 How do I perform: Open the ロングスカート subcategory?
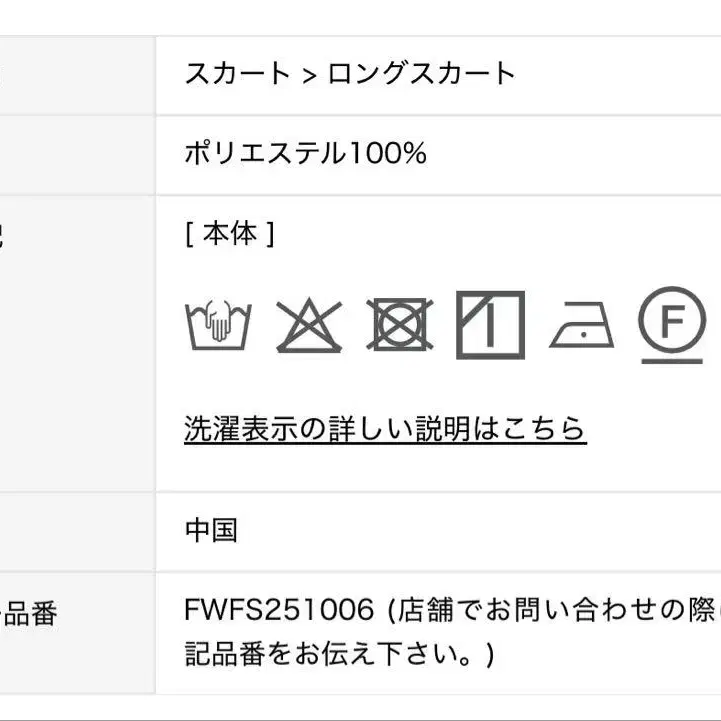(421, 74)
